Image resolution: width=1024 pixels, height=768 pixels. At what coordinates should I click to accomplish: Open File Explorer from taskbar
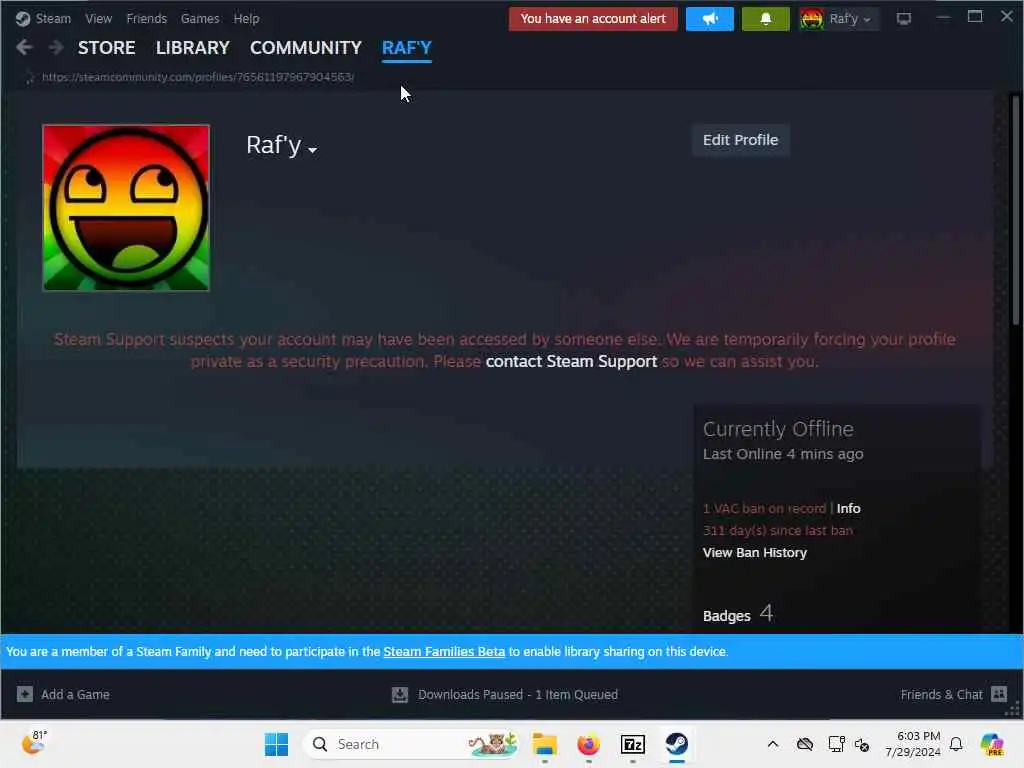544,744
